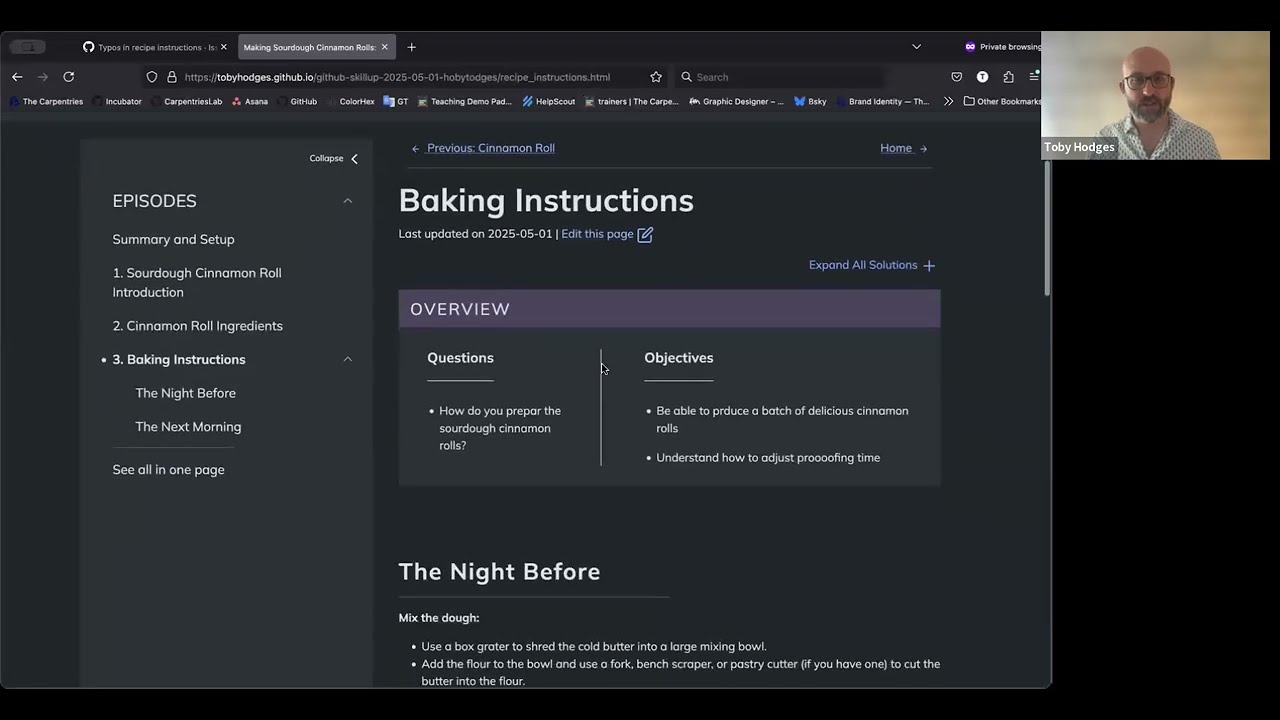The width and height of the screenshot is (1280, 720).
Task: Open See all in one page
Action: pos(168,470)
